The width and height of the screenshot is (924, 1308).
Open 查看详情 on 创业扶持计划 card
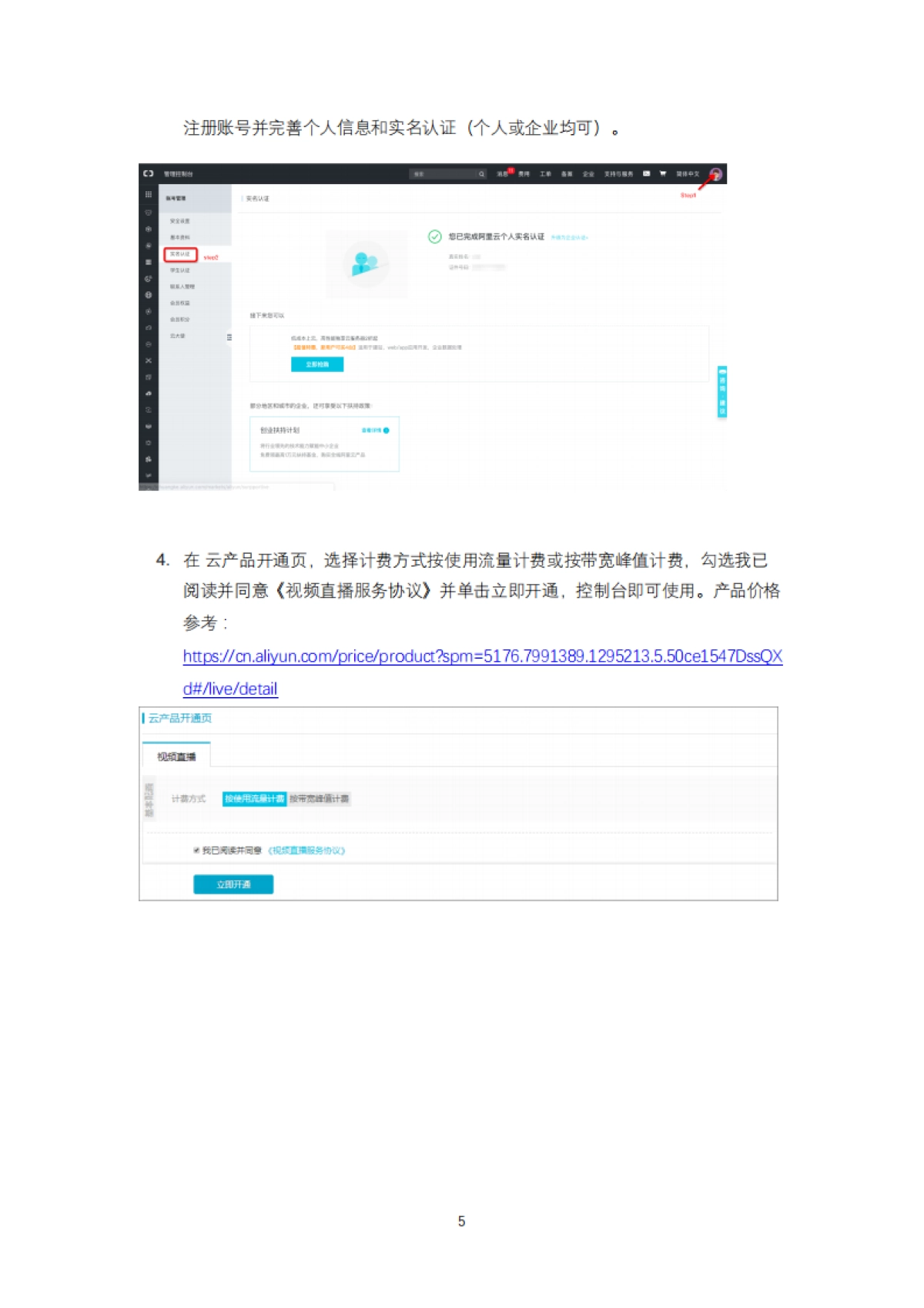(x=376, y=431)
